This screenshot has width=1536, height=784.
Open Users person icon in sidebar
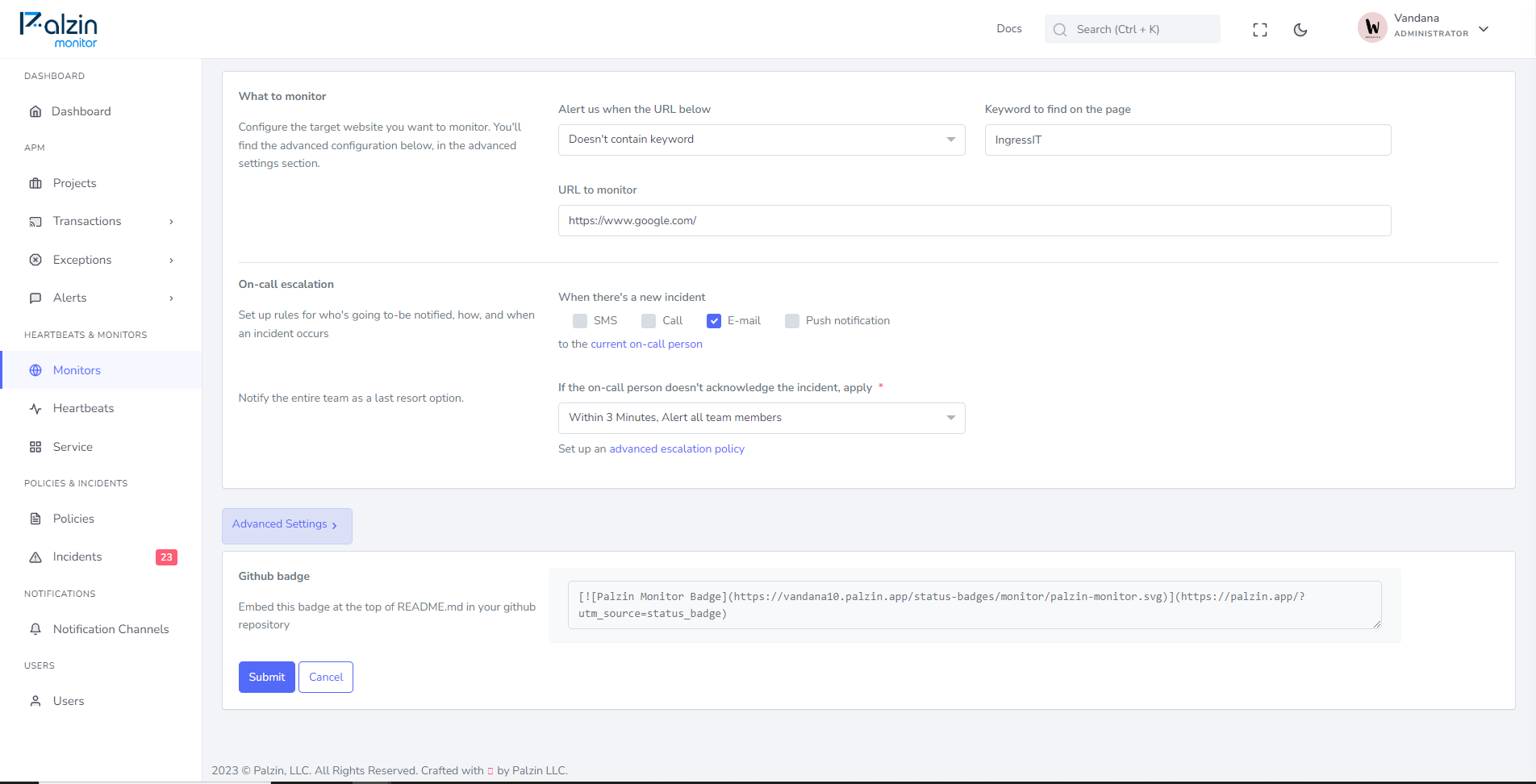tap(35, 701)
